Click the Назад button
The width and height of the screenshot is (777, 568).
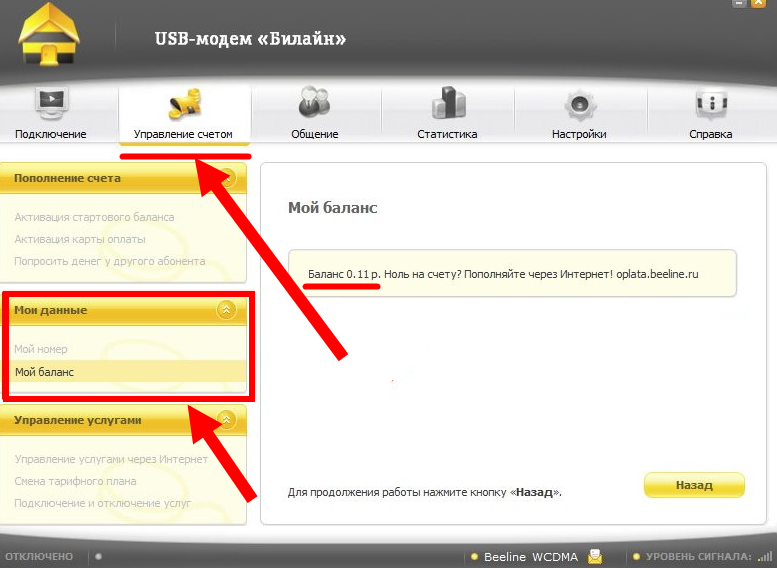694,485
